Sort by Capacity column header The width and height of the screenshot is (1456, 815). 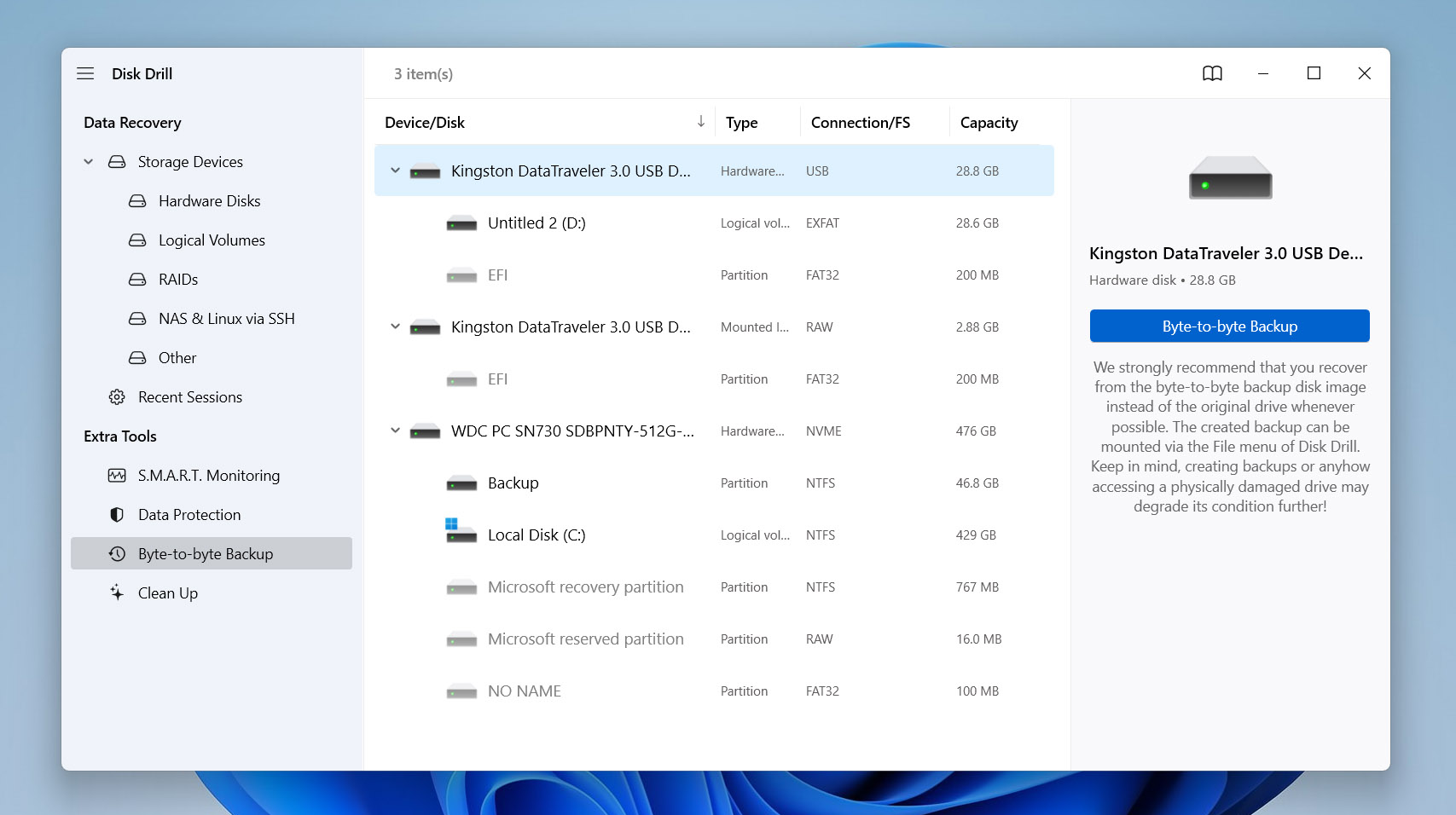tap(989, 123)
